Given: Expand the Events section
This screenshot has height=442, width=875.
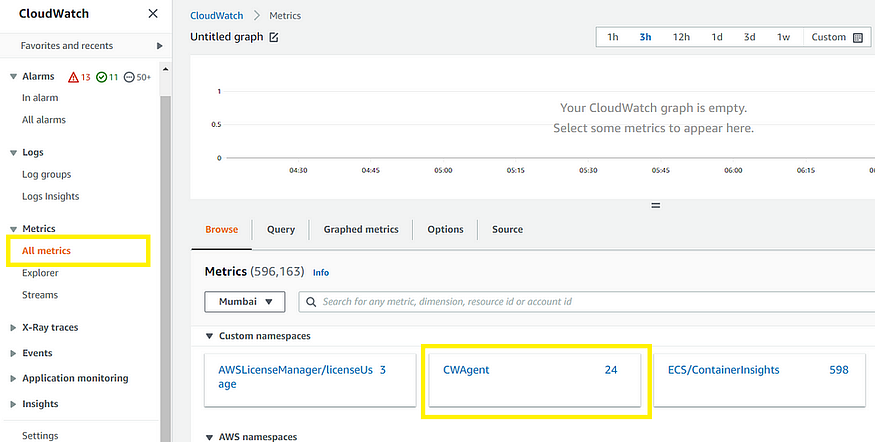Looking at the screenshot, I should point(13,353).
